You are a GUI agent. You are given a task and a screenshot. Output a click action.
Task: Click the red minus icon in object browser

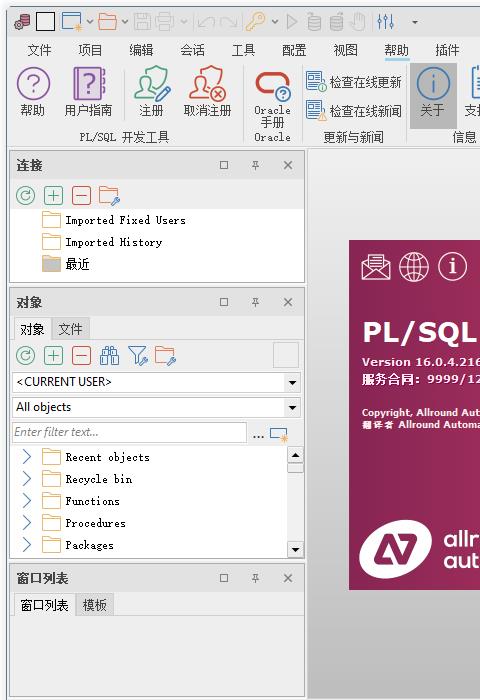(81, 356)
